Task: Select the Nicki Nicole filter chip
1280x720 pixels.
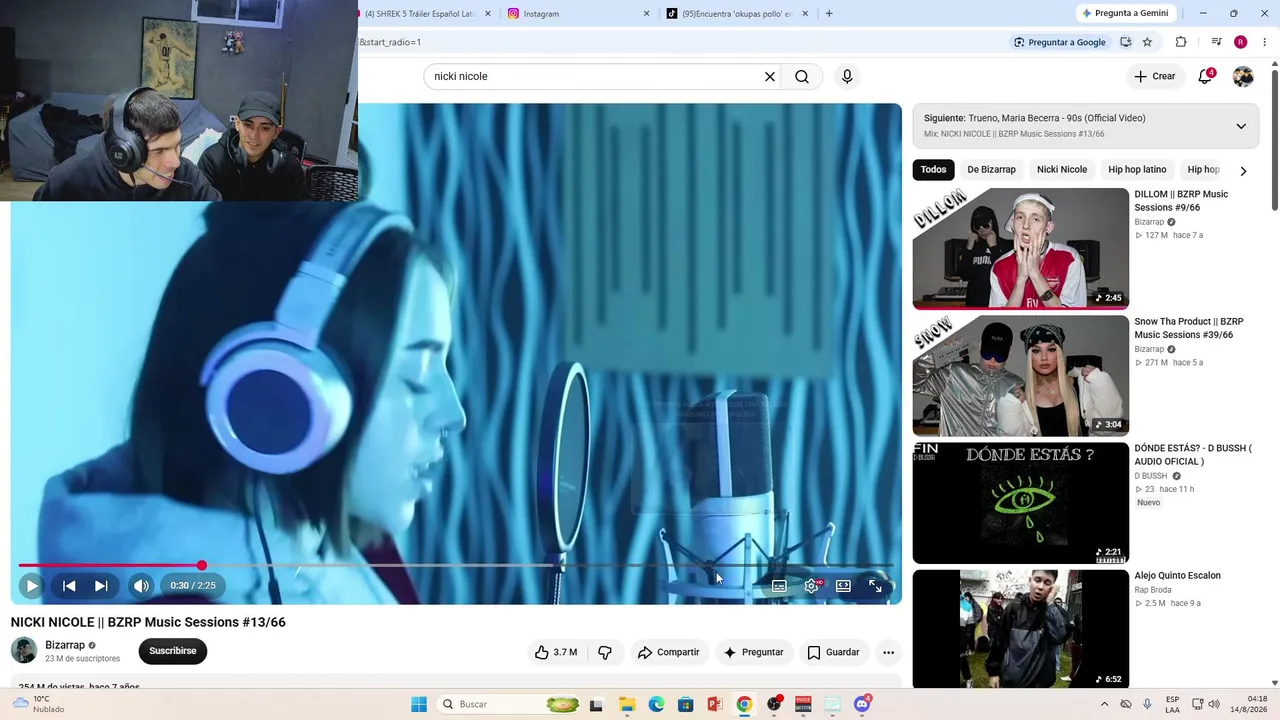Action: [x=1062, y=170]
